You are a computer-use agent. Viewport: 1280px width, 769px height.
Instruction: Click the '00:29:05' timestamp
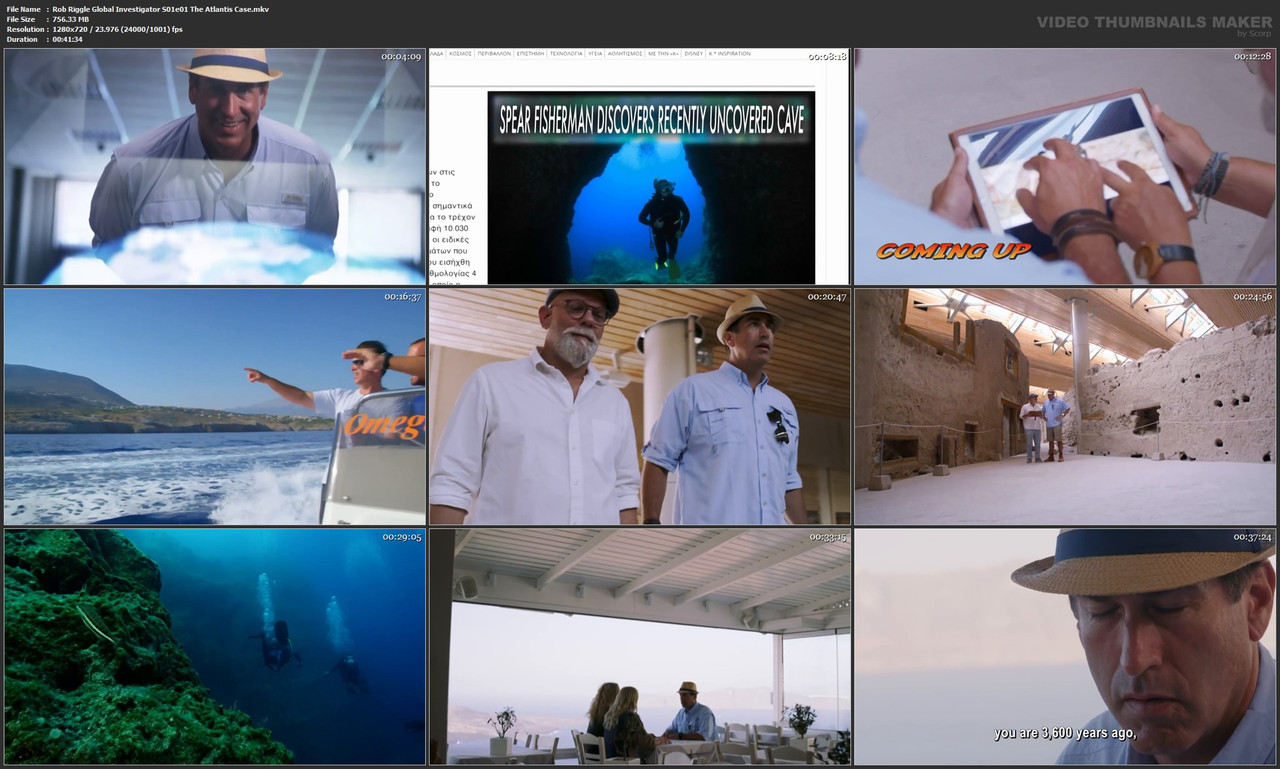(402, 537)
